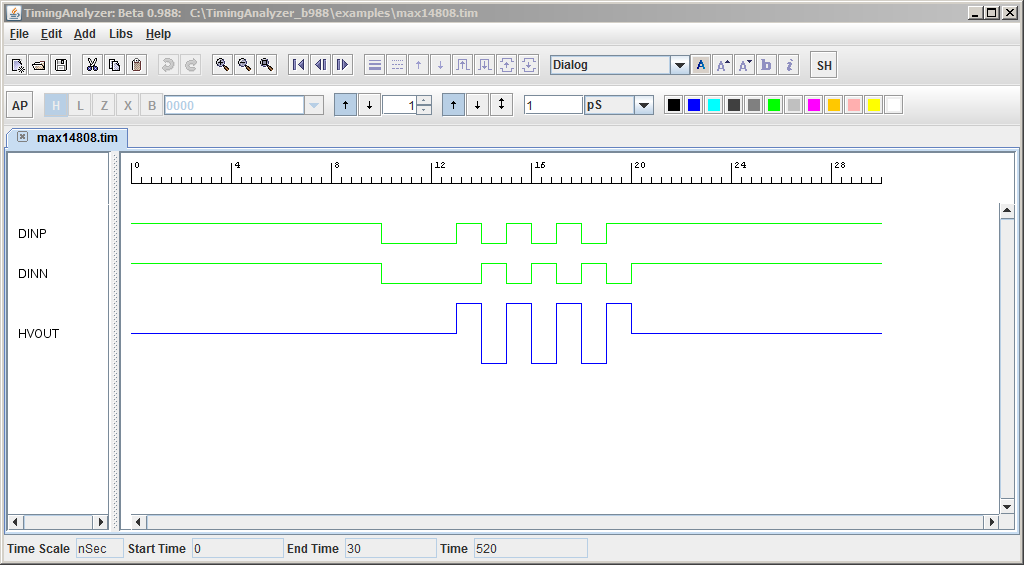
Task: Jump to diagram start icon
Action: tap(298, 65)
